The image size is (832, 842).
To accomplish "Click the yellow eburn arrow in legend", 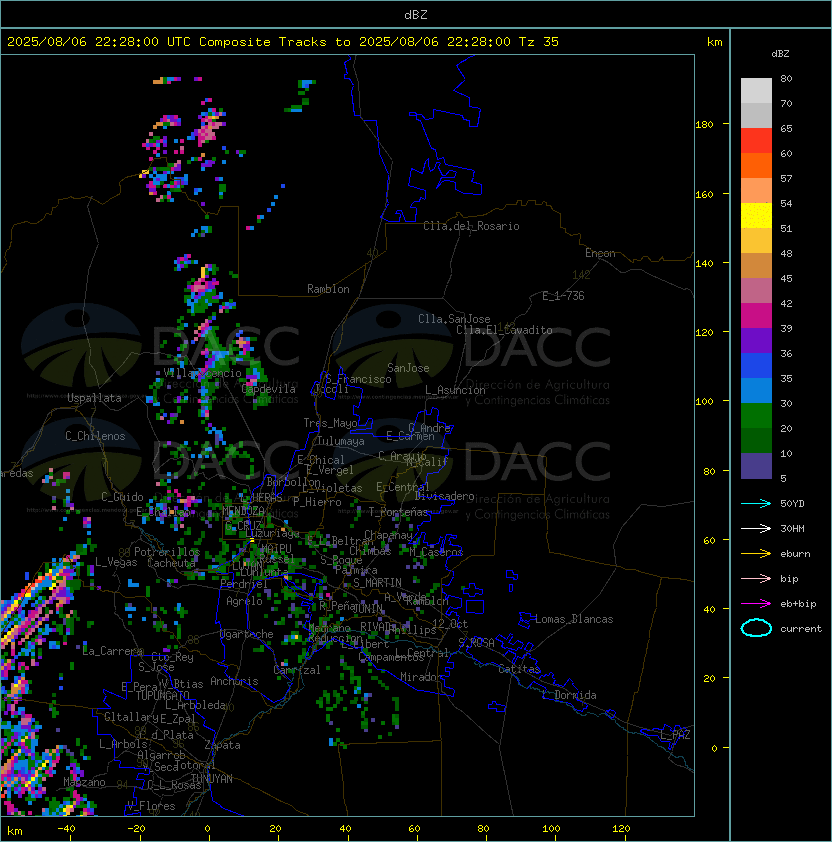I will click(756, 553).
